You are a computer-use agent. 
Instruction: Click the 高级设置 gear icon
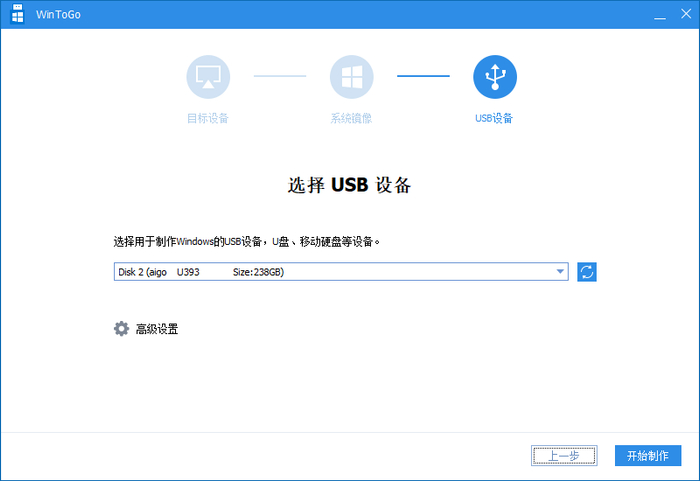tap(121, 329)
